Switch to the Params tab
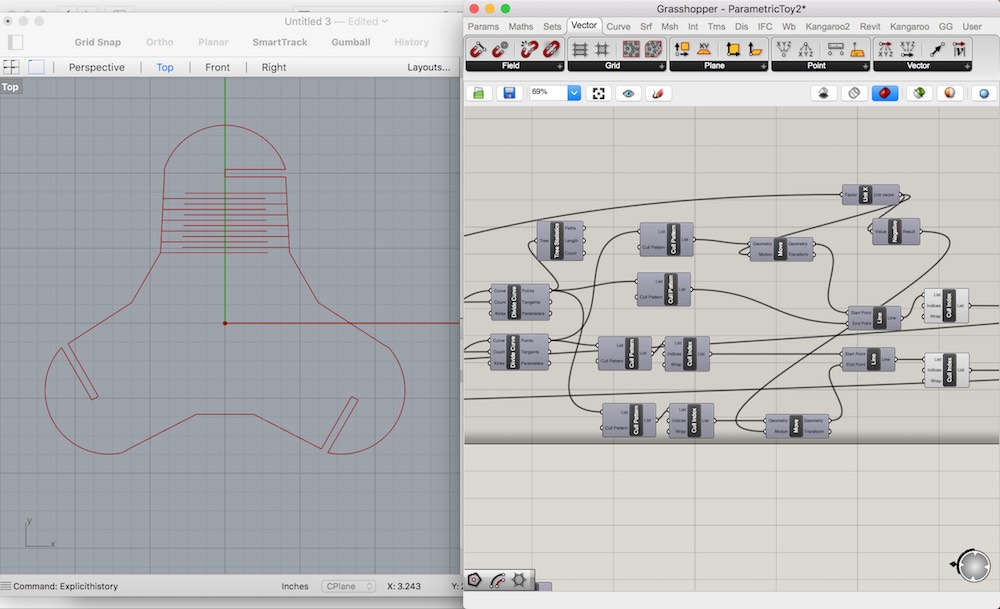This screenshot has width=1000, height=609. 483,26
